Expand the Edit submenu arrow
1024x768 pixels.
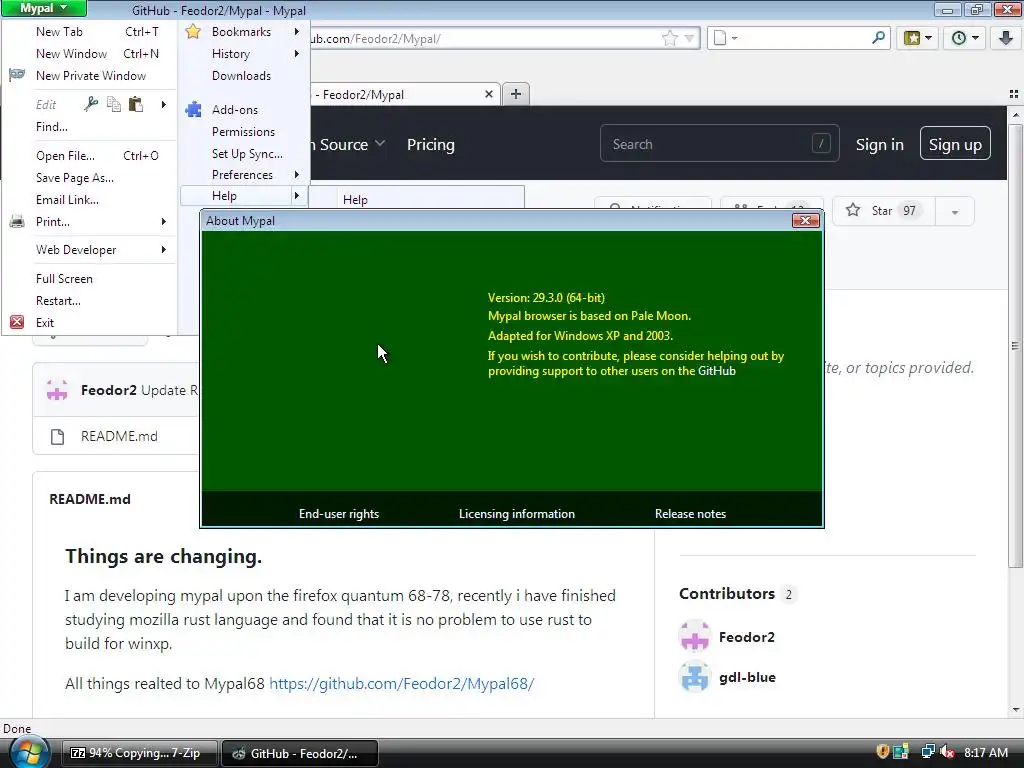tap(164, 104)
